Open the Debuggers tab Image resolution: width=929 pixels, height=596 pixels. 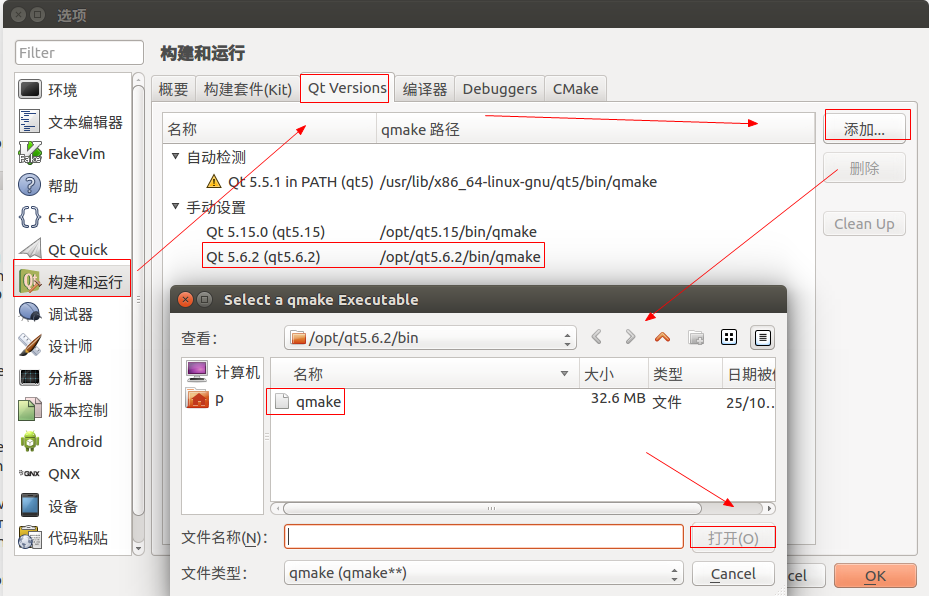(x=499, y=89)
